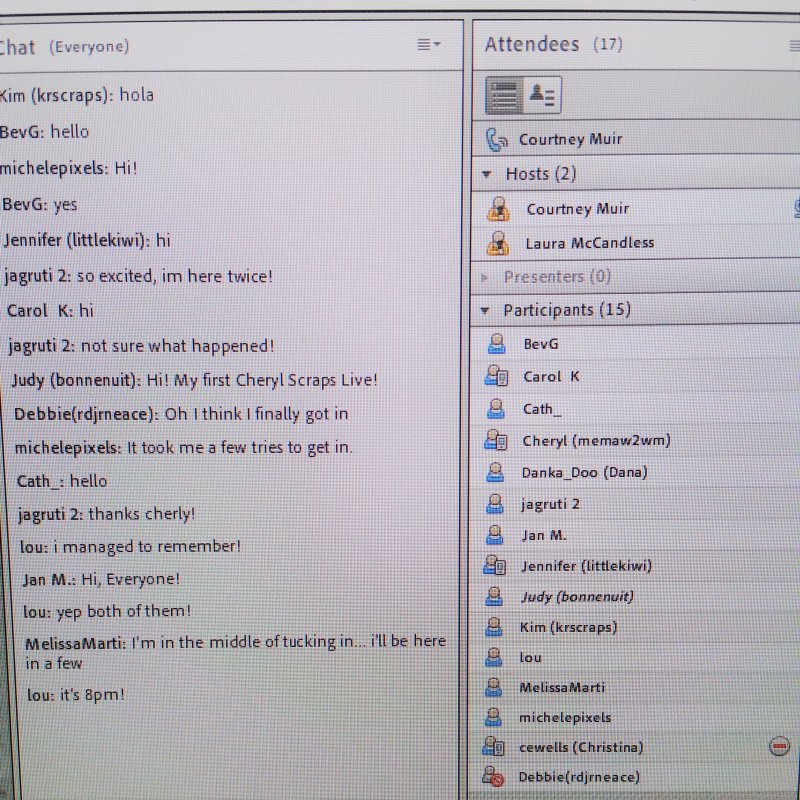Click message 'Jennifer (littlekiwi): hi'

coord(87,240)
